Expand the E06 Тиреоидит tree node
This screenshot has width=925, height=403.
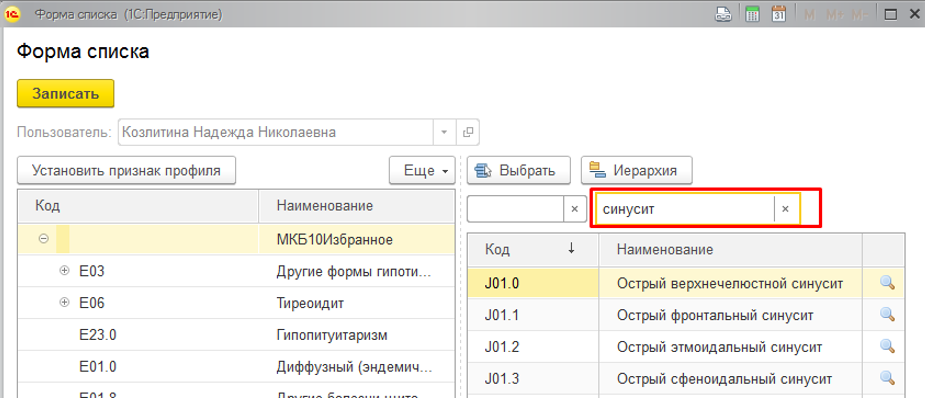click(x=65, y=303)
